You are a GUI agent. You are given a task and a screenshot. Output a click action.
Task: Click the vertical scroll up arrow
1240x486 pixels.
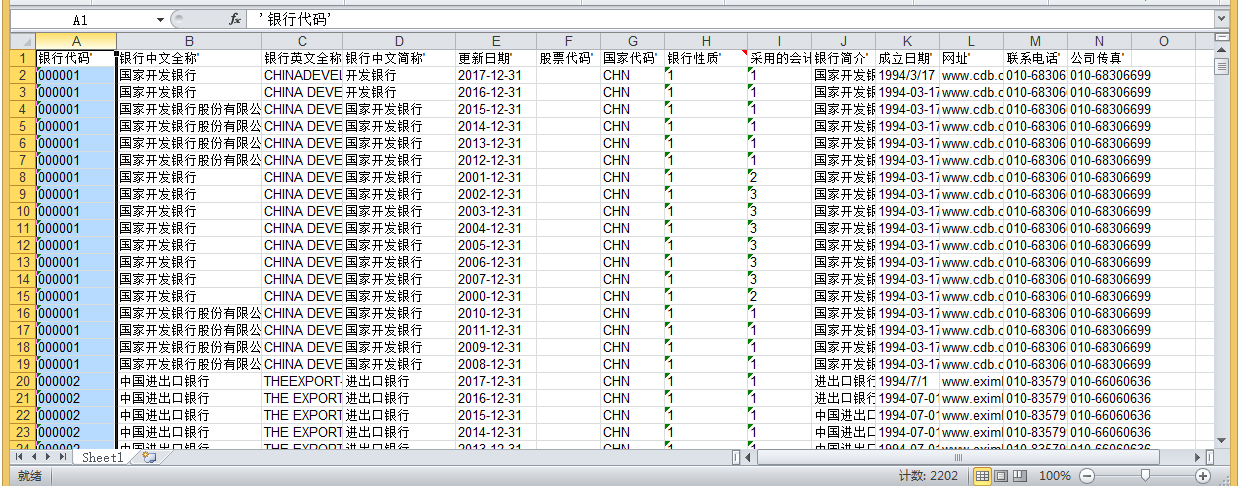click(1221, 52)
